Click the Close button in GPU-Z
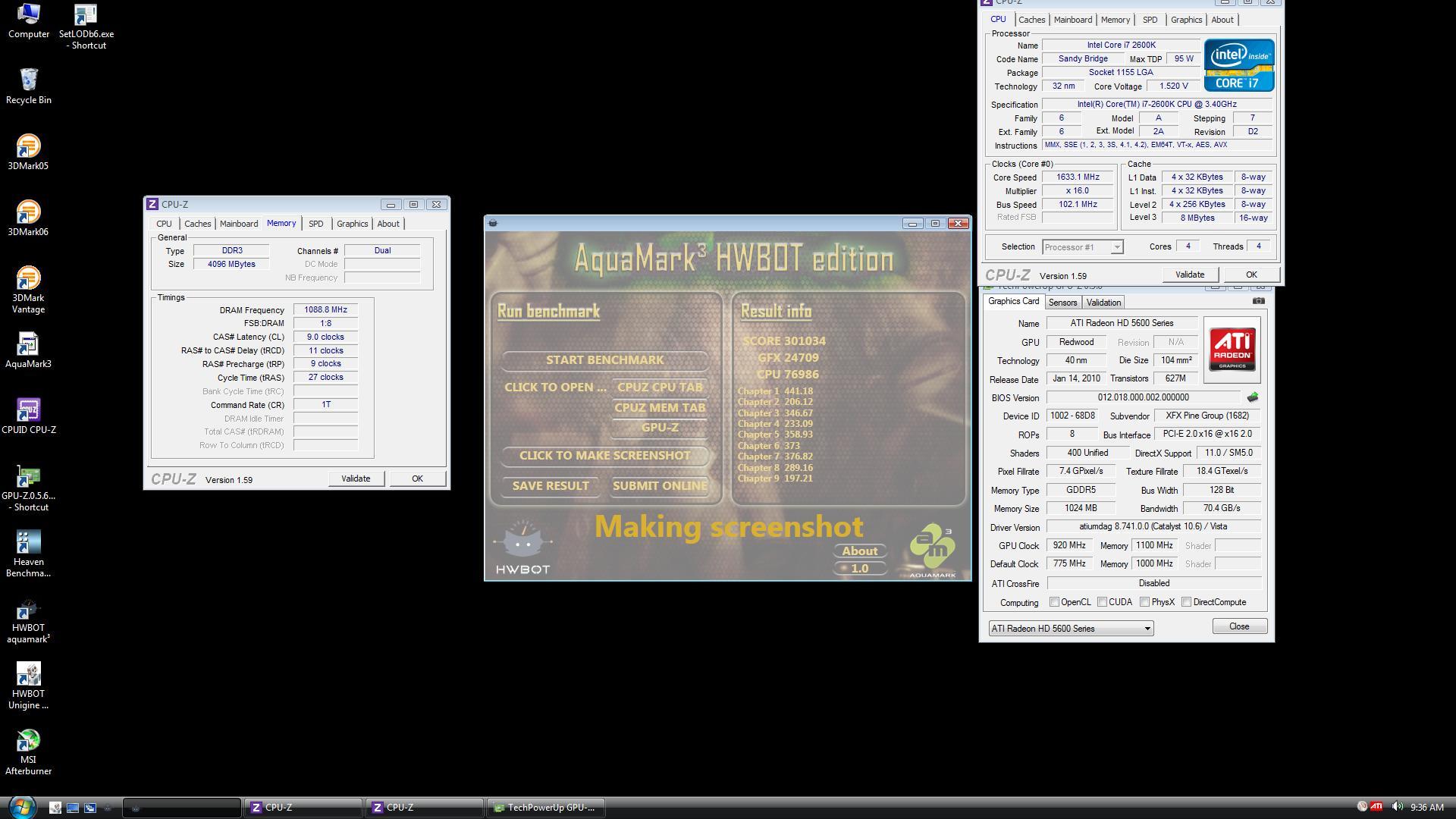This screenshot has width=1456, height=819. click(1239, 626)
